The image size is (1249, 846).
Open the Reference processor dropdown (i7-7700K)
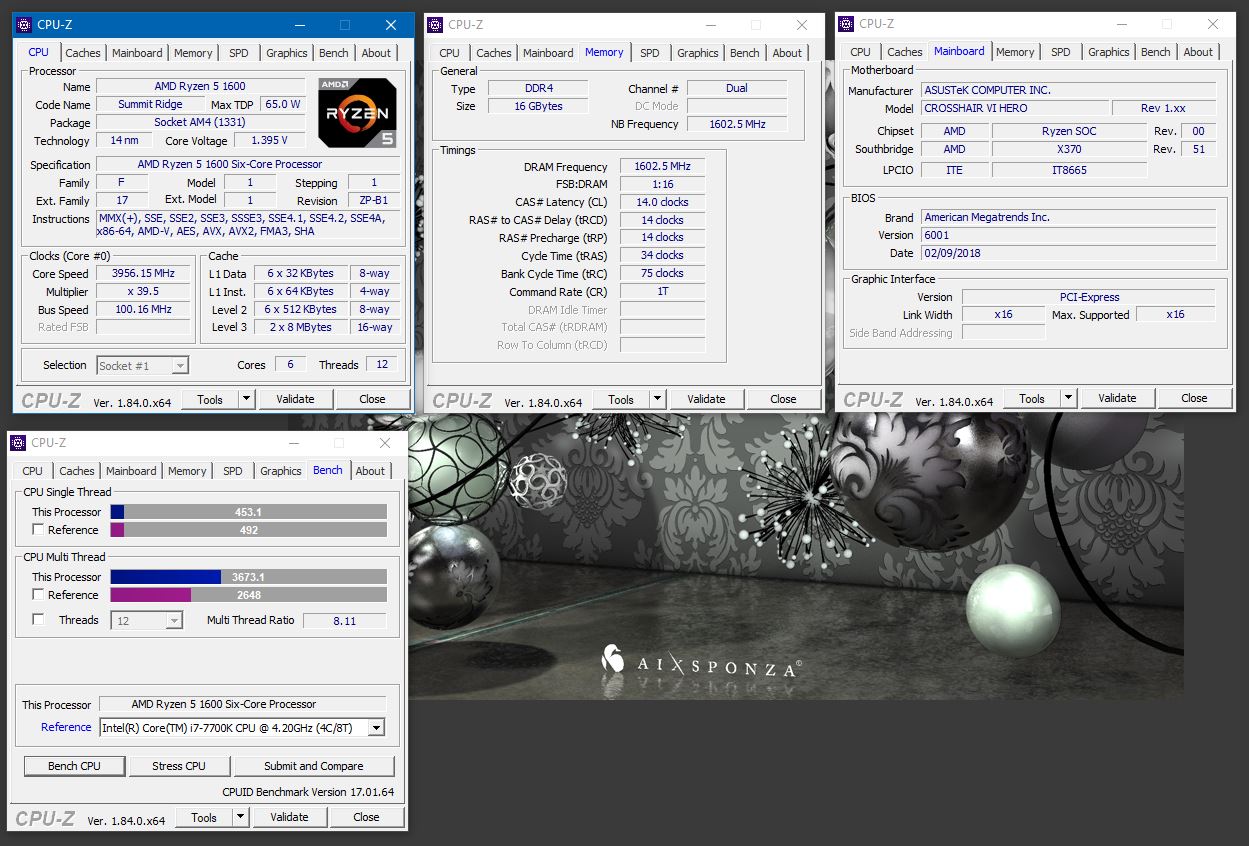coord(242,728)
